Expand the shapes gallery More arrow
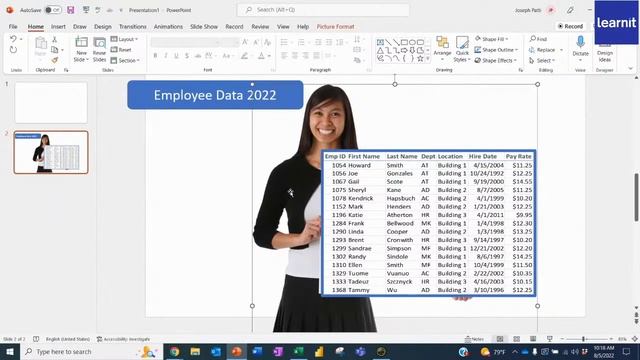The height and width of the screenshot is (360, 640). (428, 59)
